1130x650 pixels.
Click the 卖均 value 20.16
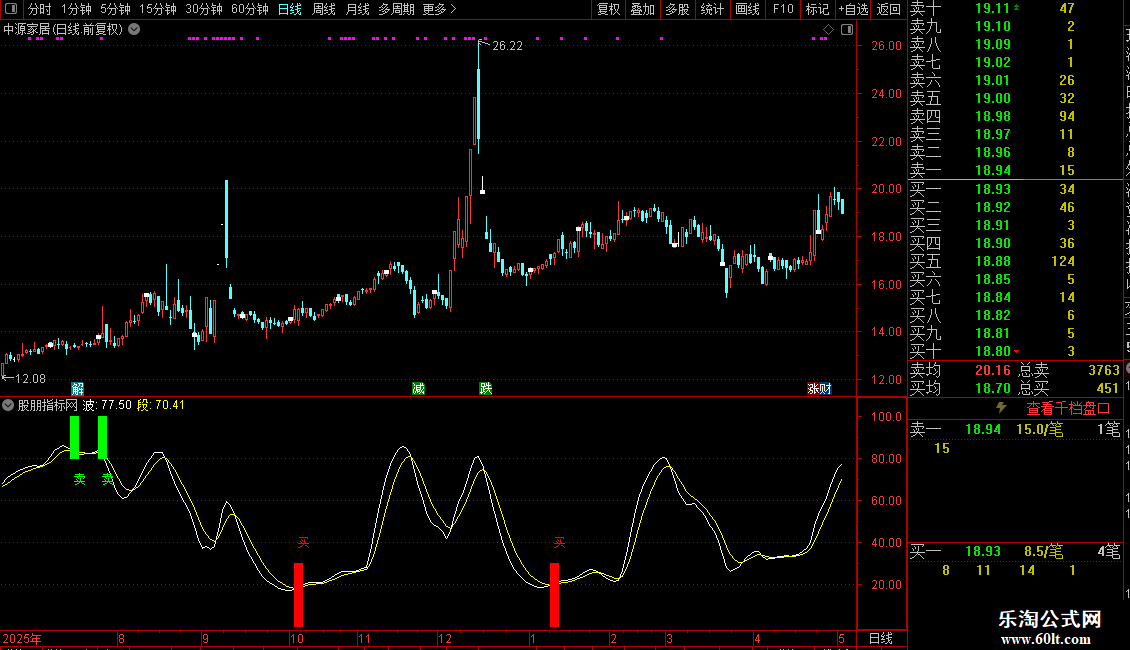tap(992, 370)
